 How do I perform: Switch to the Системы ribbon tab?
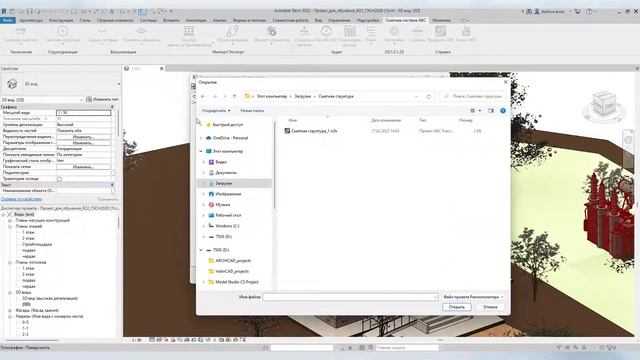[148, 20]
